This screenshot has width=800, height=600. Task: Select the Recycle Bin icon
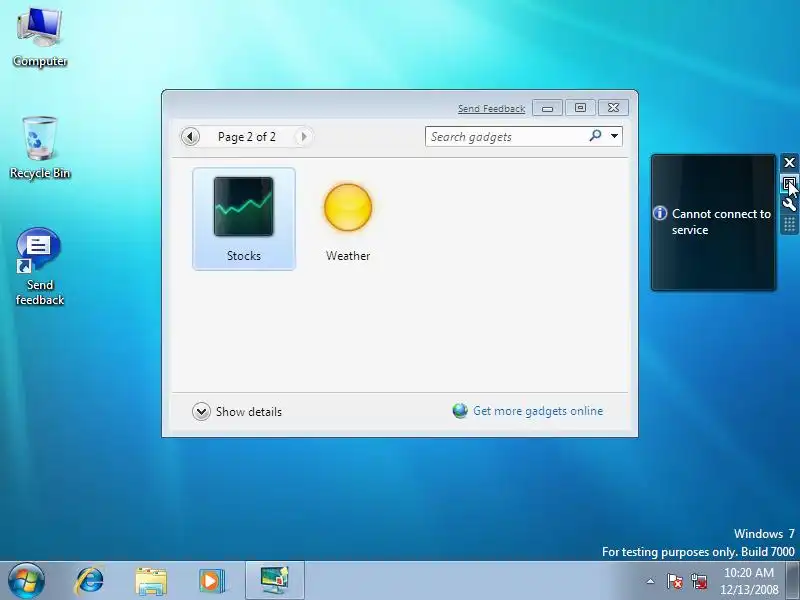(40, 148)
